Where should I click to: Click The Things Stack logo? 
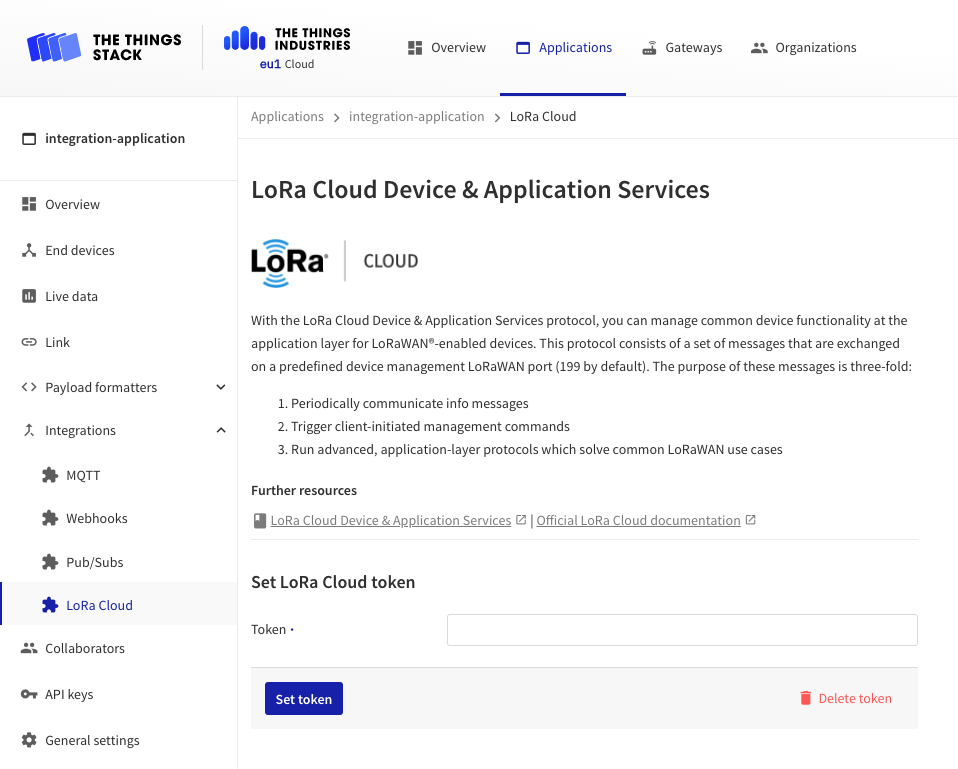pyautogui.click(x=104, y=47)
